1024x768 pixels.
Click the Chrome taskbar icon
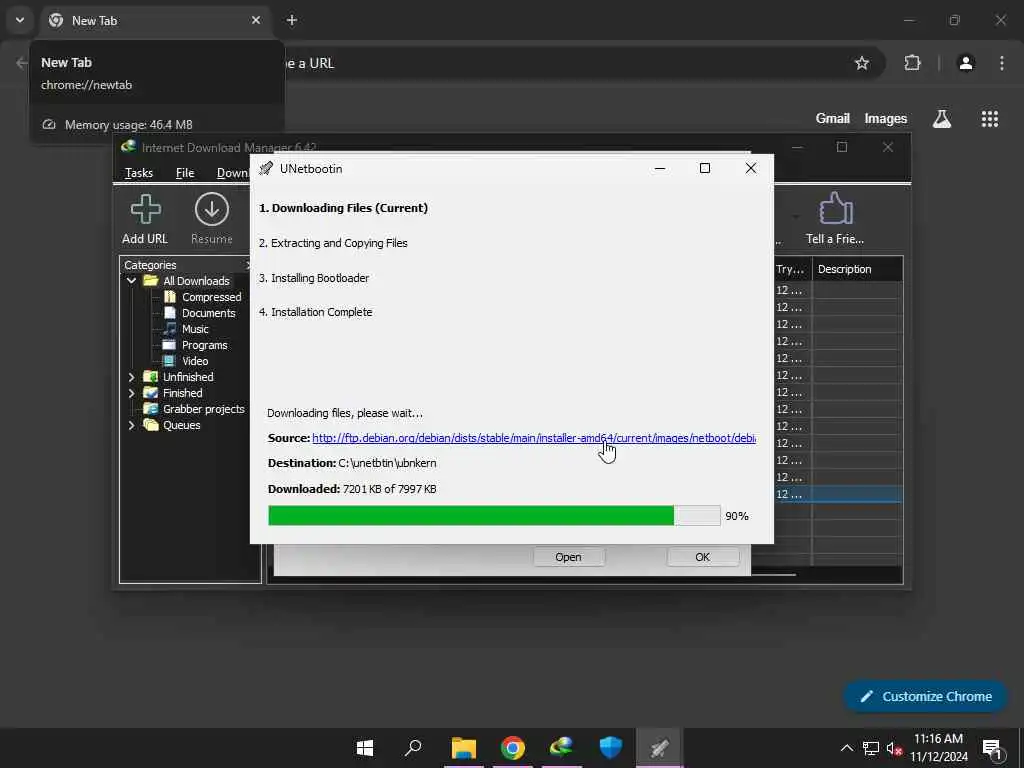(x=513, y=748)
